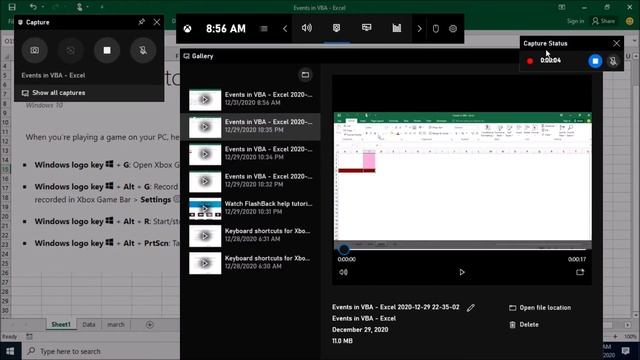Screen dimensions: 640x360
Task: Open the Performance widget monitor icon
Action: point(367,28)
